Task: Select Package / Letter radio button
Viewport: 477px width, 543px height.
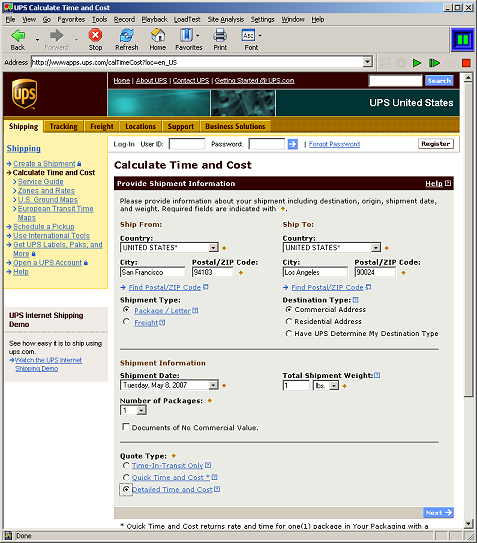Action: [126, 310]
